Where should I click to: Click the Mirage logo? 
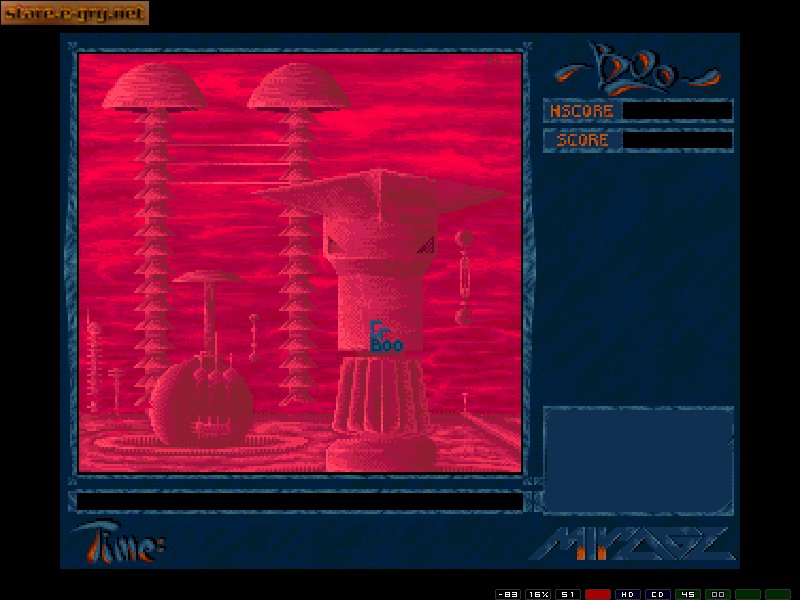click(633, 544)
